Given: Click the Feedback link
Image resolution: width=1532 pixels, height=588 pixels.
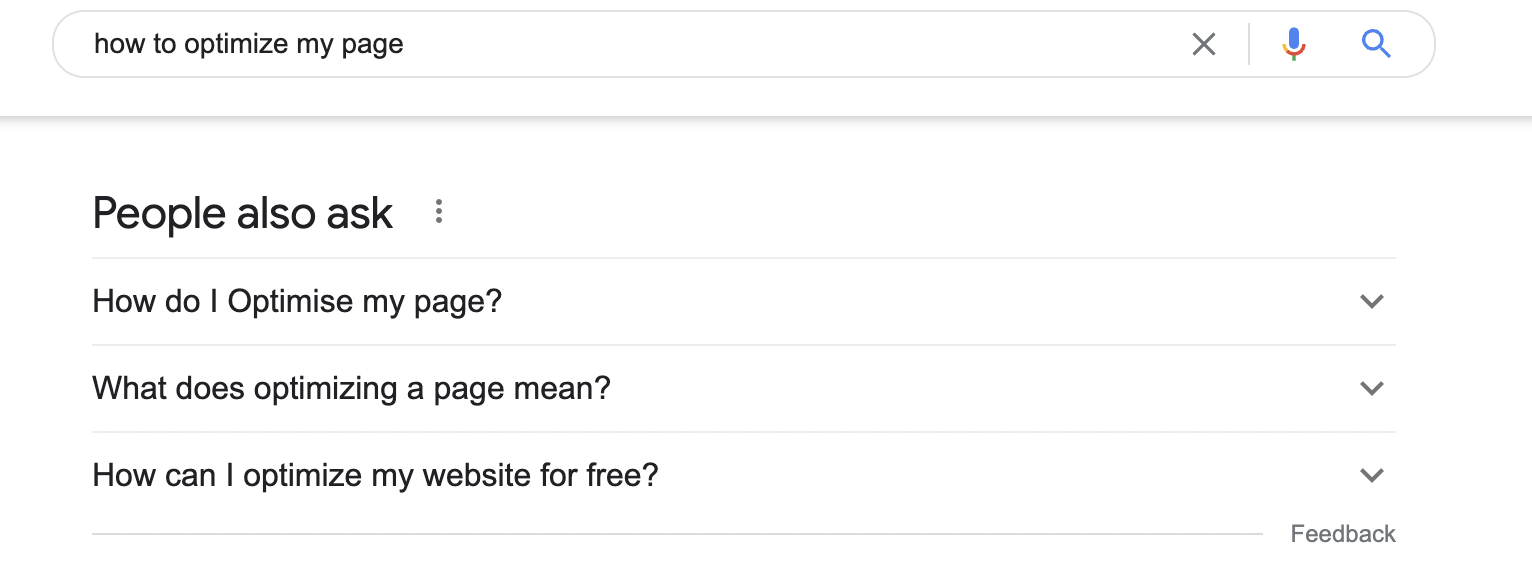Looking at the screenshot, I should pyautogui.click(x=1343, y=534).
